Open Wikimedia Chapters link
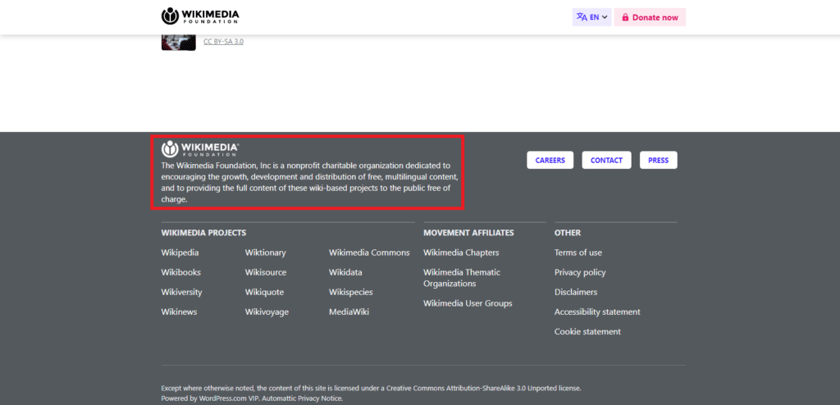Viewport: 840px width, 405px height. pyautogui.click(x=461, y=253)
